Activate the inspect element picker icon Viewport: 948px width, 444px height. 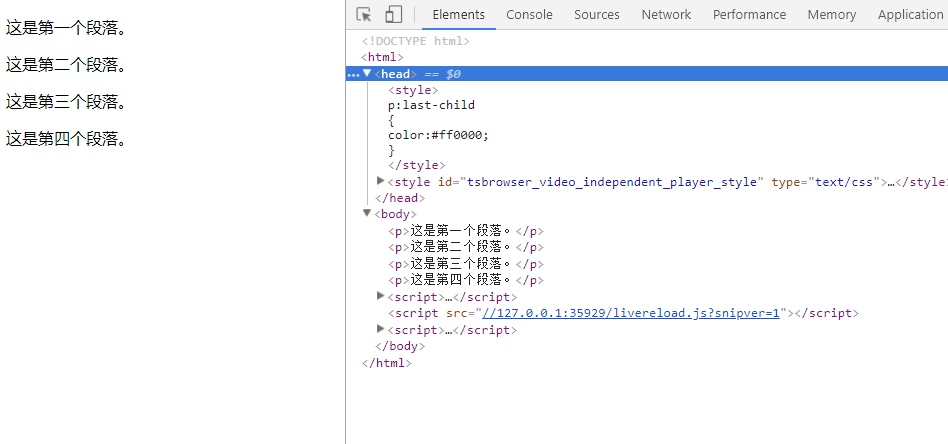point(363,15)
